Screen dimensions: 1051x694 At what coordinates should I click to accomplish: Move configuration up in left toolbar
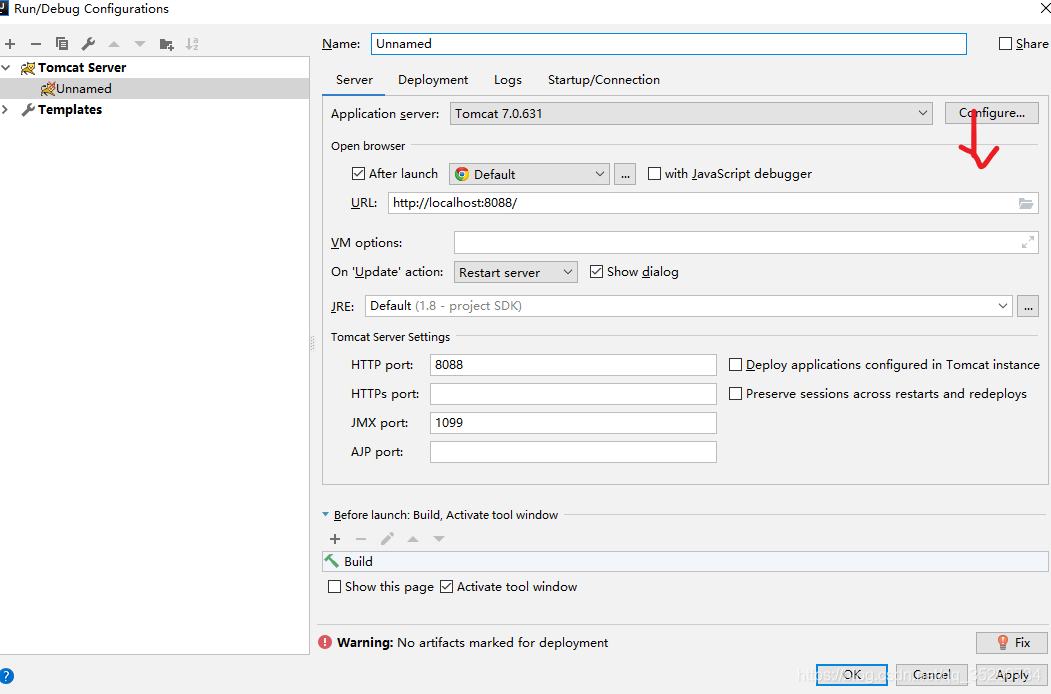(x=114, y=44)
